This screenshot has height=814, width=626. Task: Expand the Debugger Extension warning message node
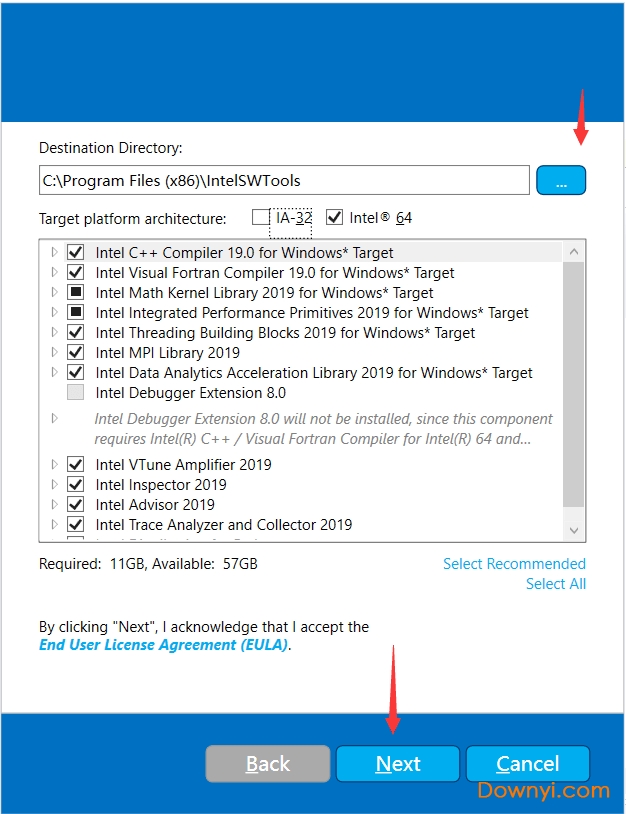[x=55, y=418]
